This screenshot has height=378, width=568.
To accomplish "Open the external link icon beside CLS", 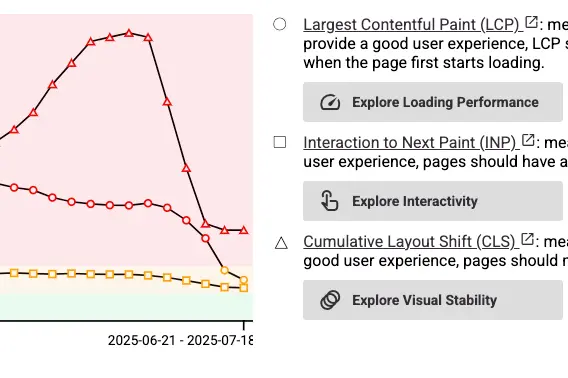I will pos(527,239).
